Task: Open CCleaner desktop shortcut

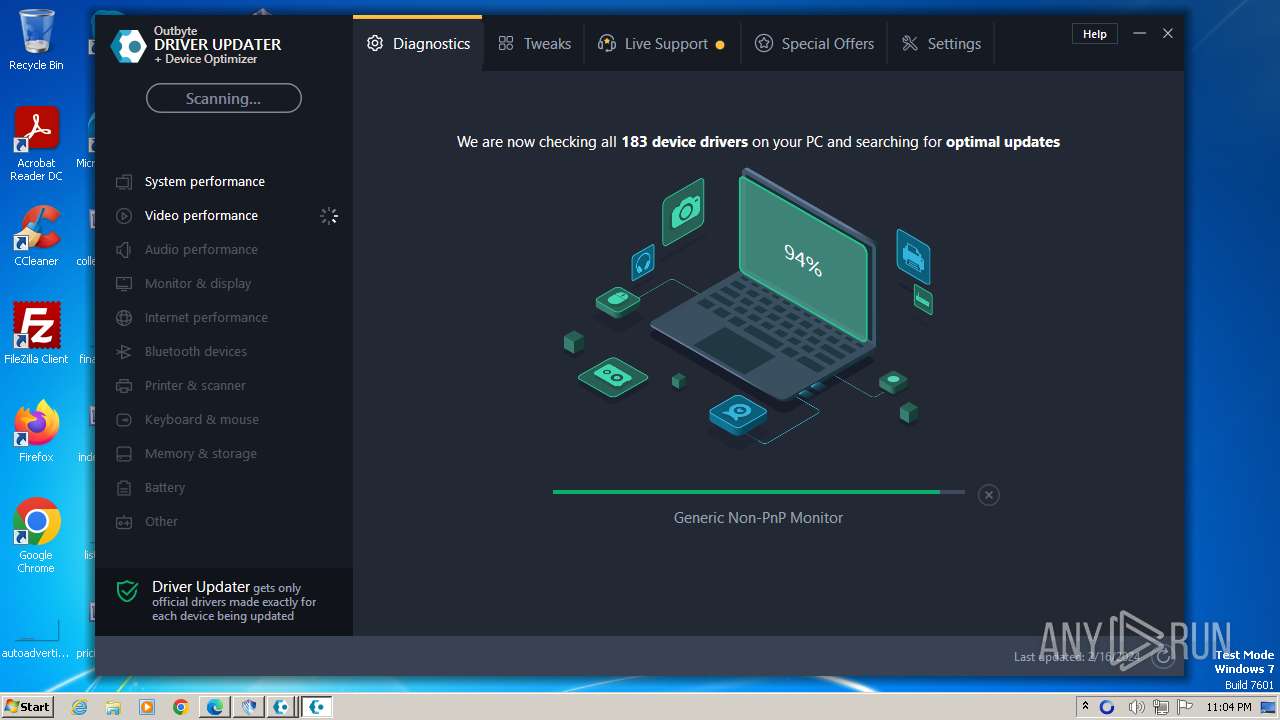Action: [x=36, y=236]
